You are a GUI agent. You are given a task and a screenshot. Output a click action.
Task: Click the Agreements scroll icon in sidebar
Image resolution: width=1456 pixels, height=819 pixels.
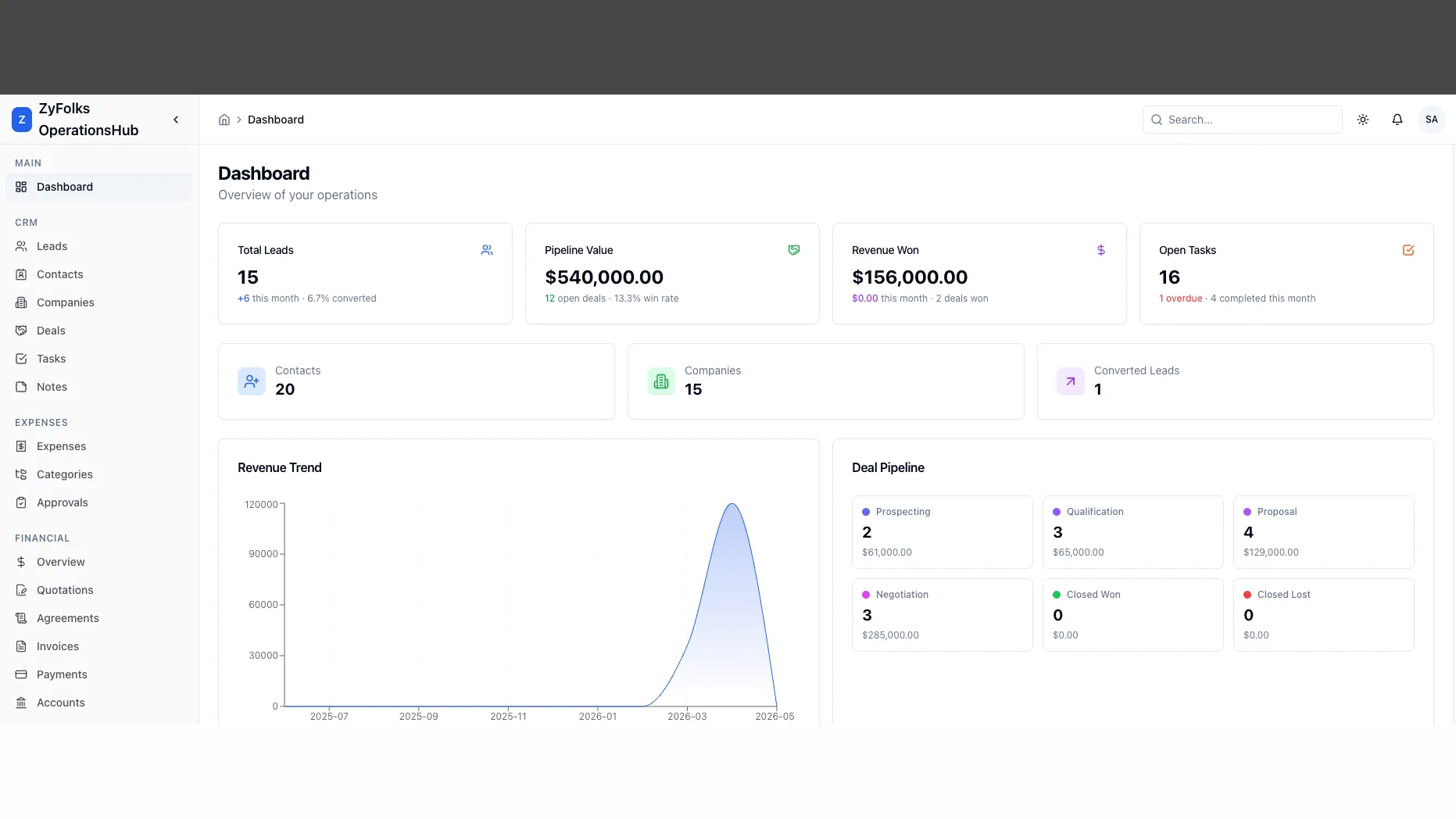pos(21,618)
